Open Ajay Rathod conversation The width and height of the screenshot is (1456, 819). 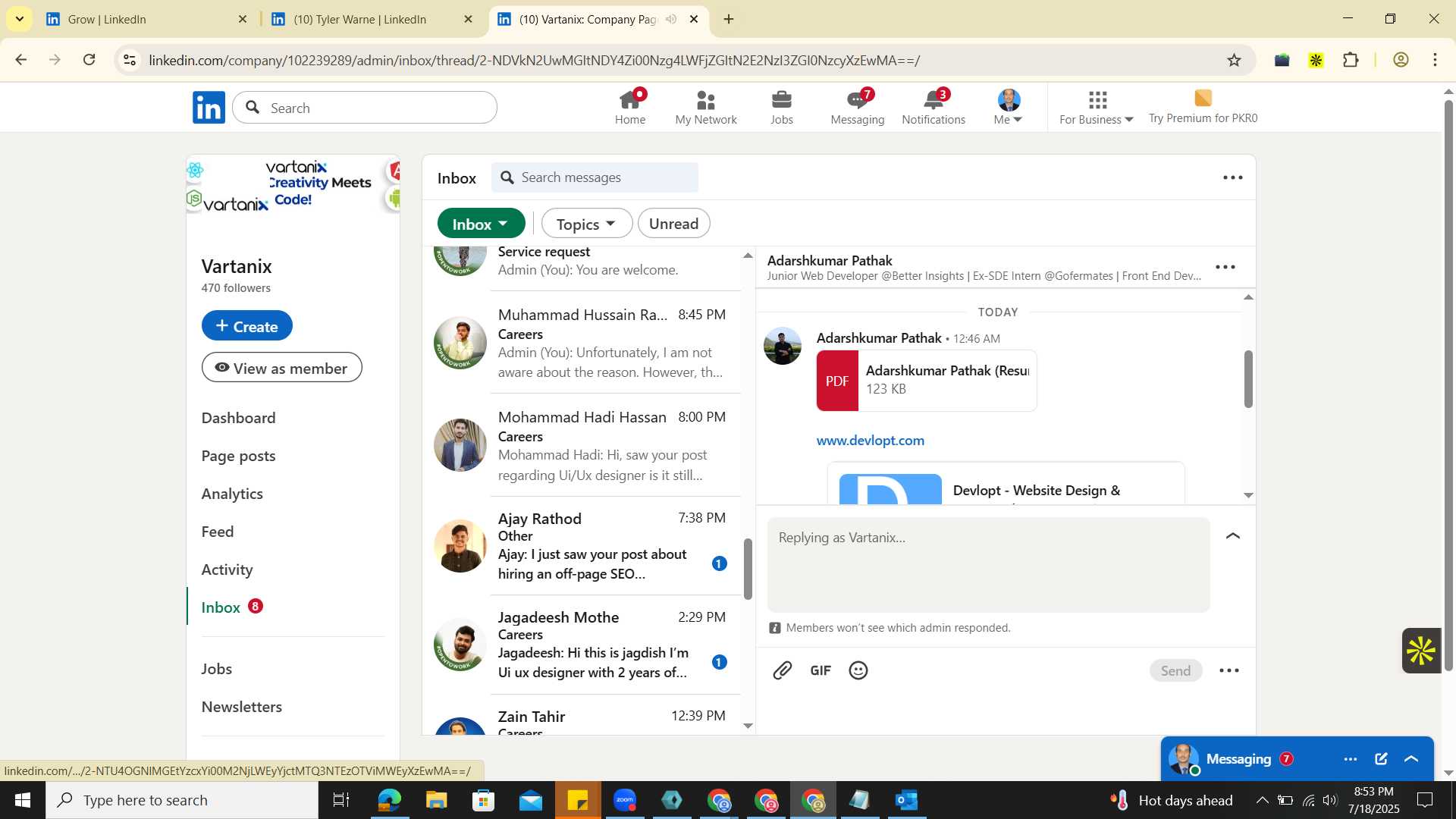(582, 546)
